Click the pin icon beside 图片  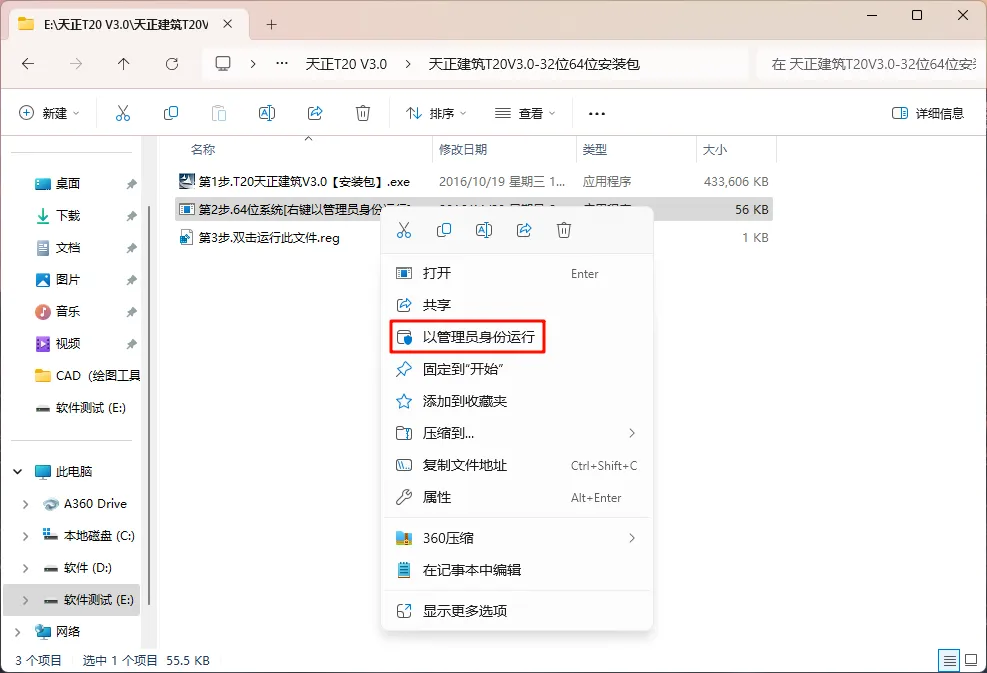pyautogui.click(x=131, y=280)
